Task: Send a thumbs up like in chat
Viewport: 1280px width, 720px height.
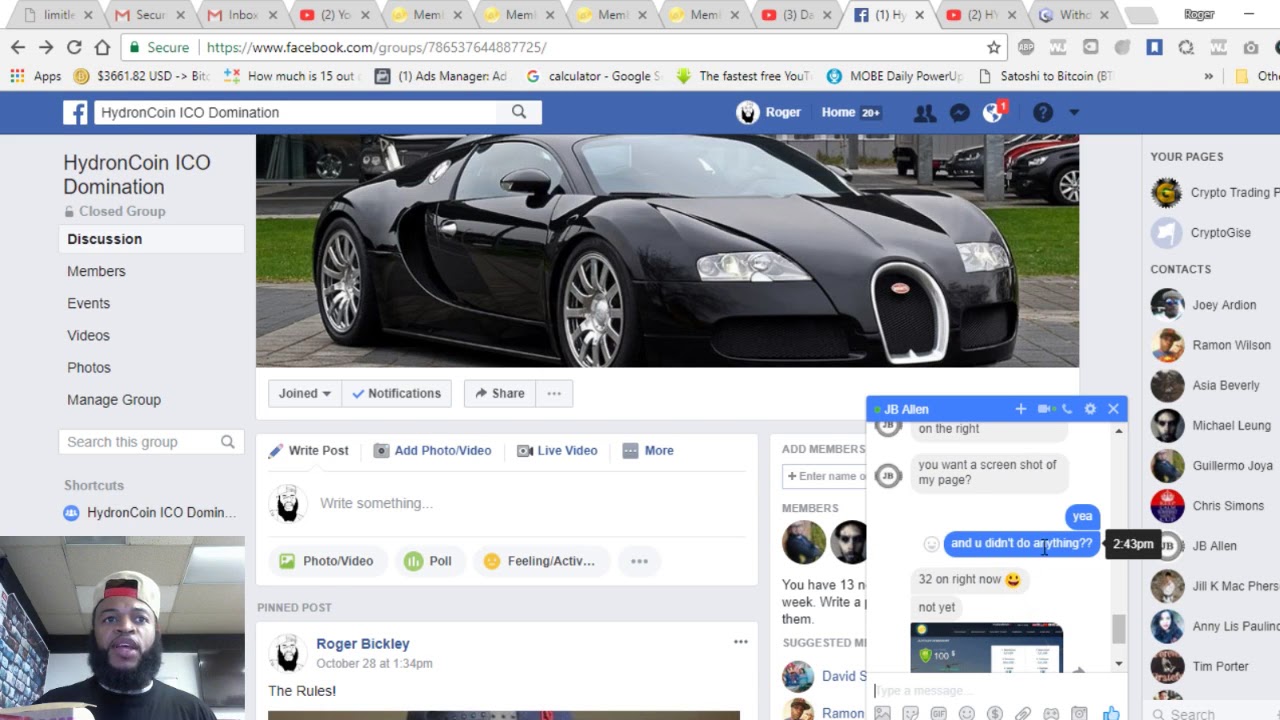Action: coord(1111,713)
